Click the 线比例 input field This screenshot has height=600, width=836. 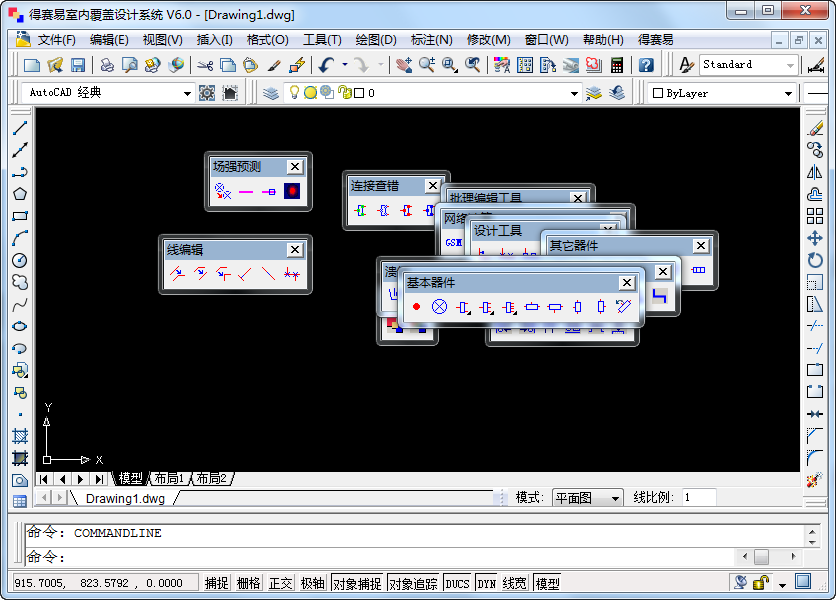point(698,498)
